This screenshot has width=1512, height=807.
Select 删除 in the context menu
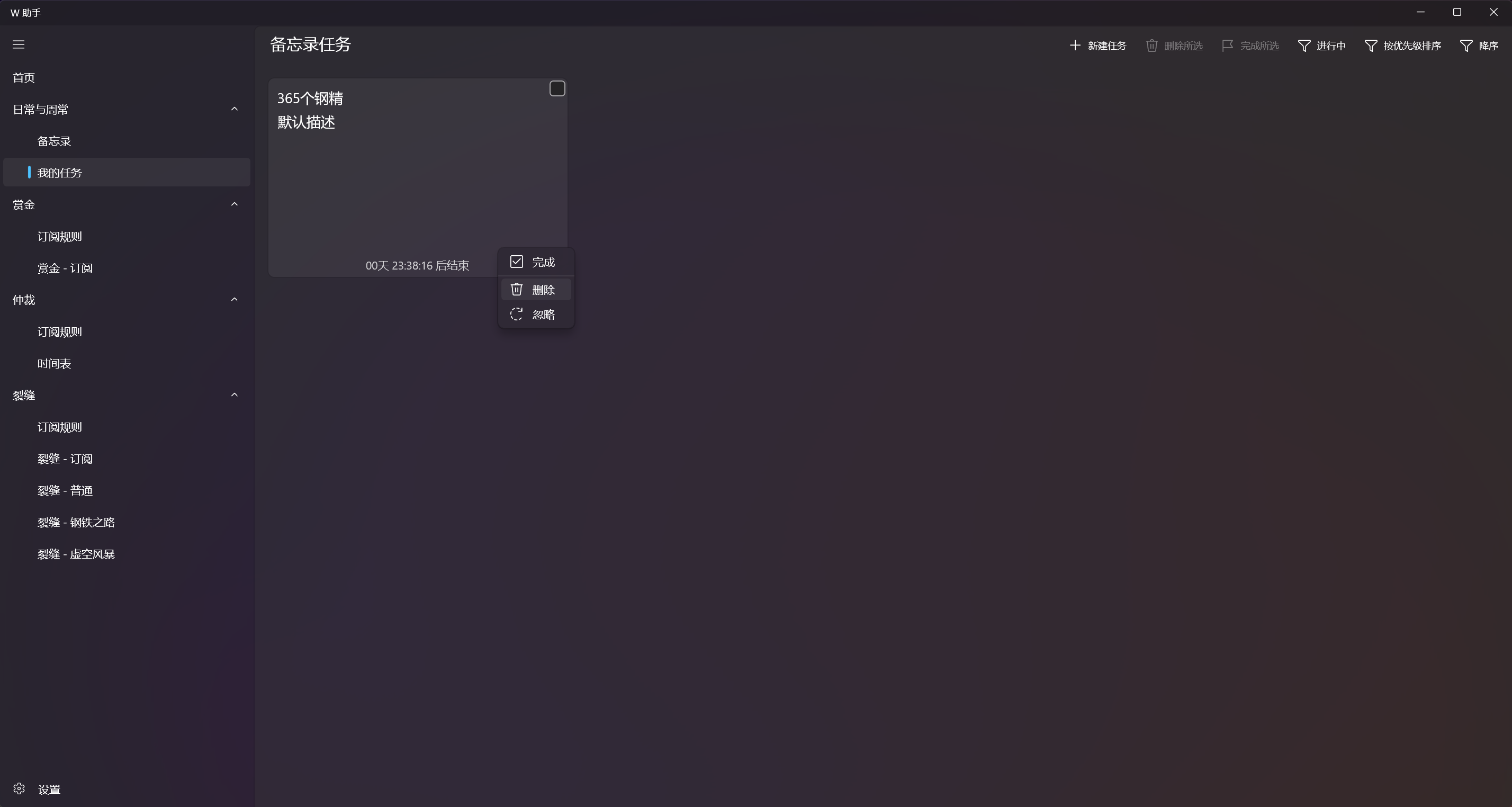536,289
